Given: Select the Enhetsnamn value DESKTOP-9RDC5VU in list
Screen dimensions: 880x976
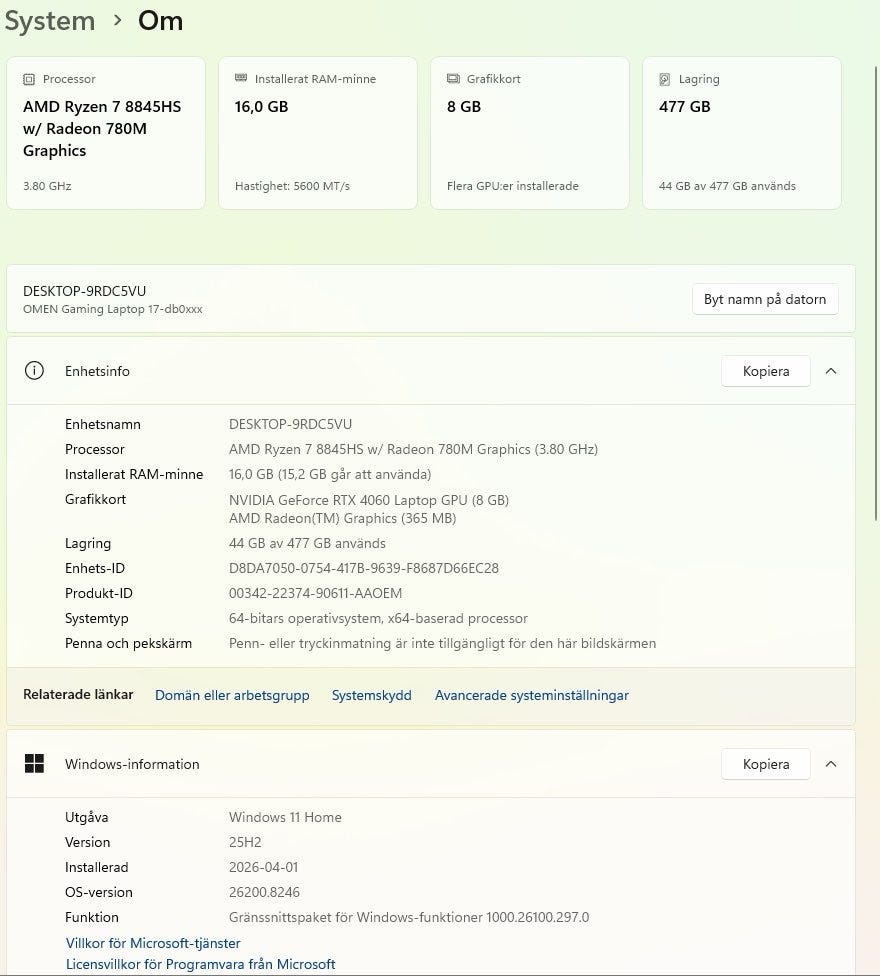Looking at the screenshot, I should [291, 424].
